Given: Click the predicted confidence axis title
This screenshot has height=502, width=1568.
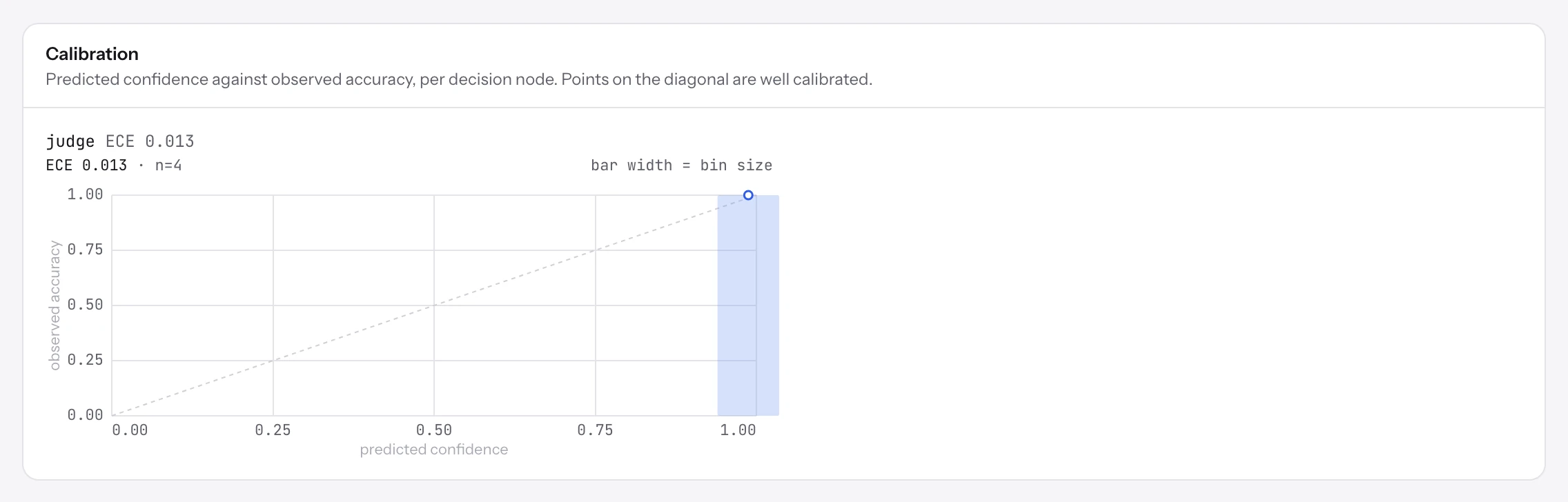Looking at the screenshot, I should [x=434, y=450].
